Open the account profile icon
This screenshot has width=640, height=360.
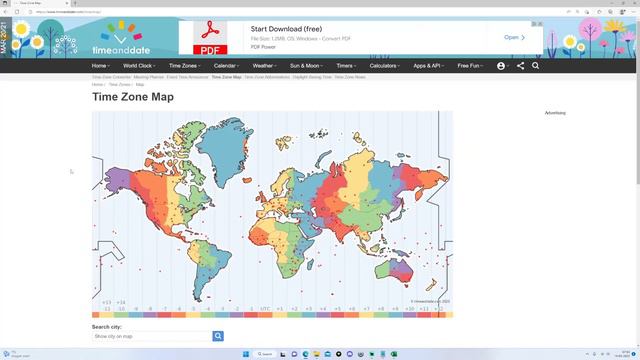click(x=501, y=66)
